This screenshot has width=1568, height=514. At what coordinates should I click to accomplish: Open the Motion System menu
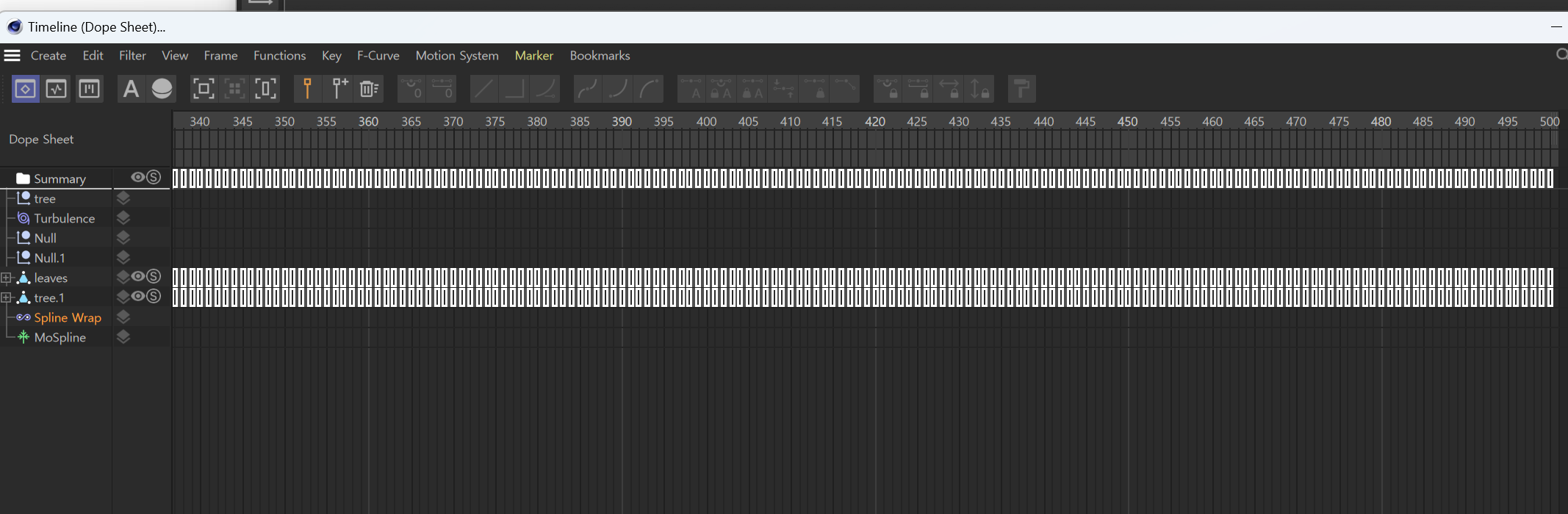tap(457, 56)
